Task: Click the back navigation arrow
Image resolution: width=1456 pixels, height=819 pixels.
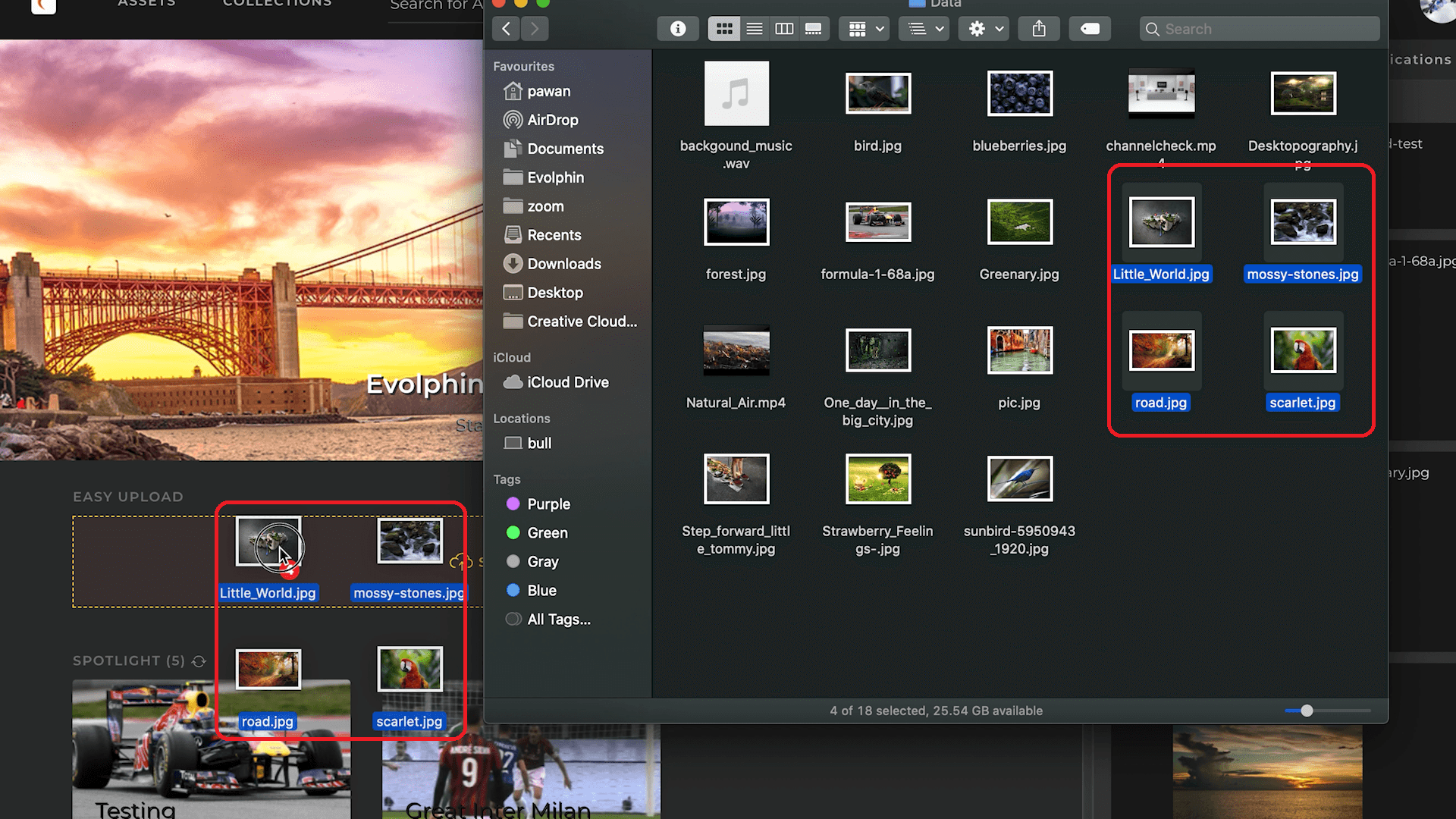Action: (x=505, y=28)
